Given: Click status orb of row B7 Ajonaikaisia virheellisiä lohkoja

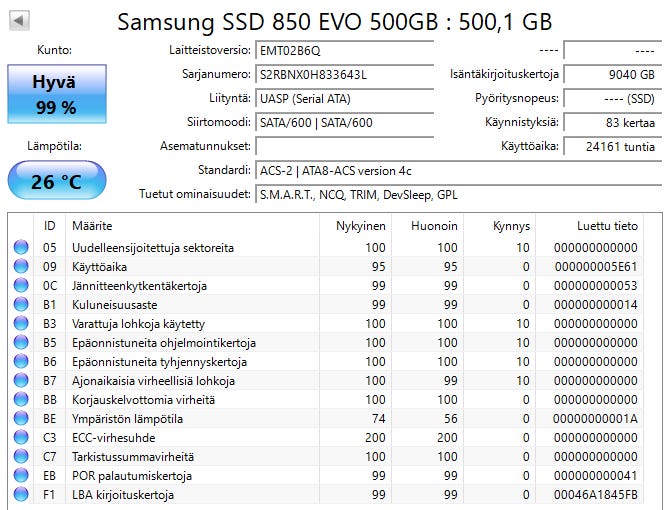Looking at the screenshot, I should click(x=21, y=380).
